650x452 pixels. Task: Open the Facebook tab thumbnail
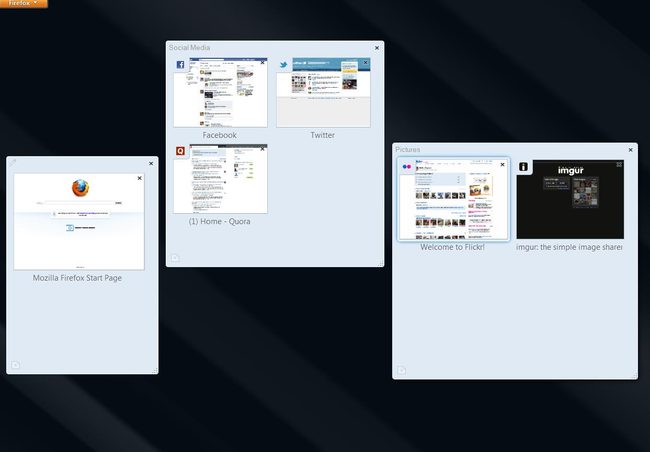tap(221, 92)
